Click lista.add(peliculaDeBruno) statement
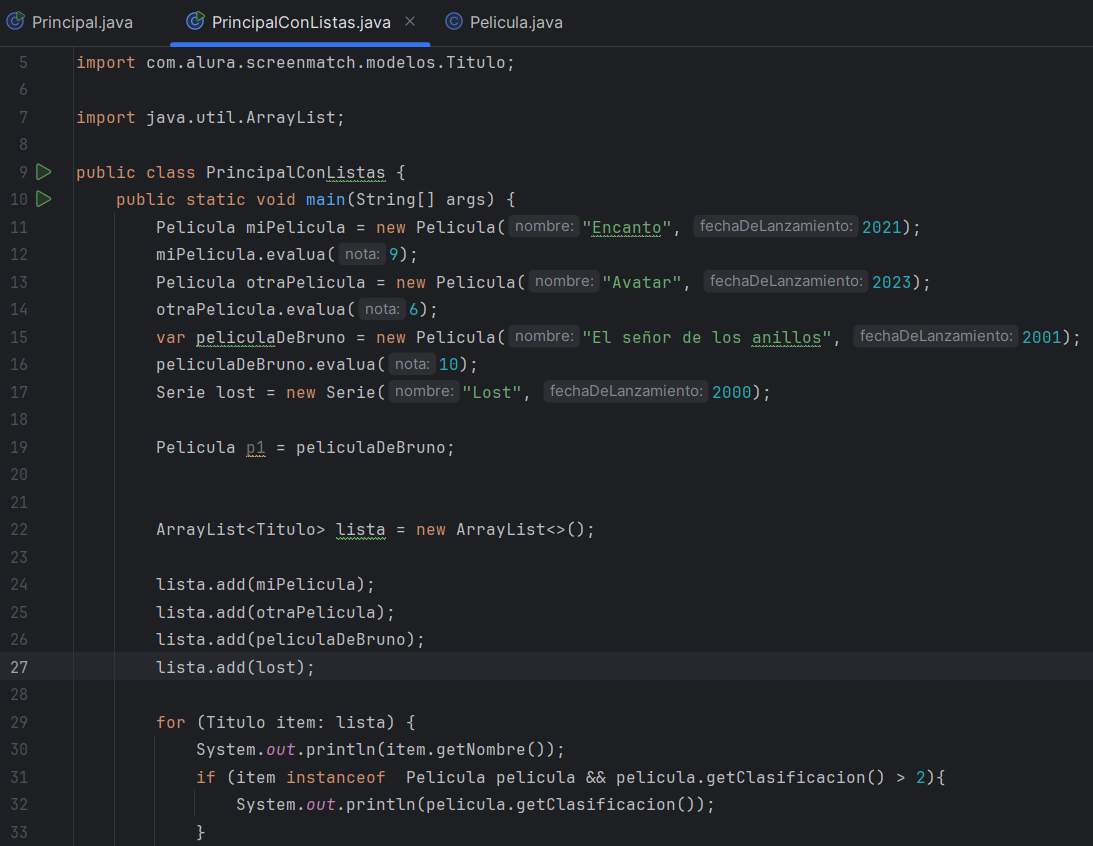Viewport: 1093px width, 846px height. (290, 640)
